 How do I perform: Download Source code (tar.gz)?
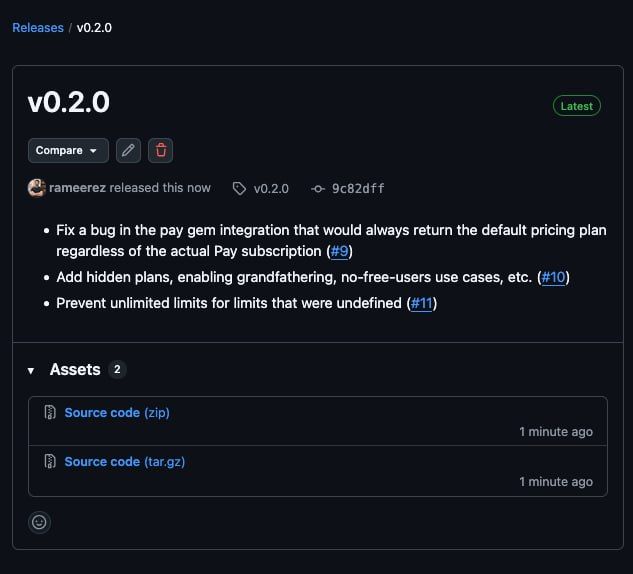click(124, 461)
